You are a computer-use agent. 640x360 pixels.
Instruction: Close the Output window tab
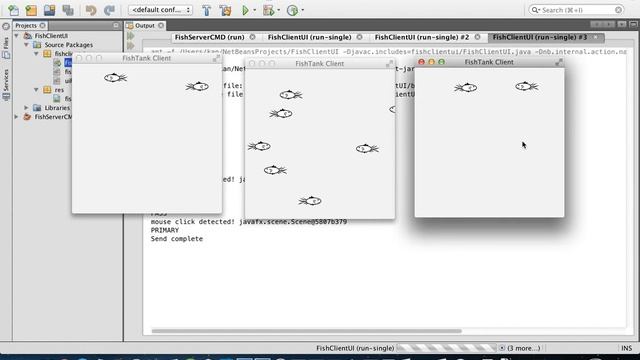161,25
